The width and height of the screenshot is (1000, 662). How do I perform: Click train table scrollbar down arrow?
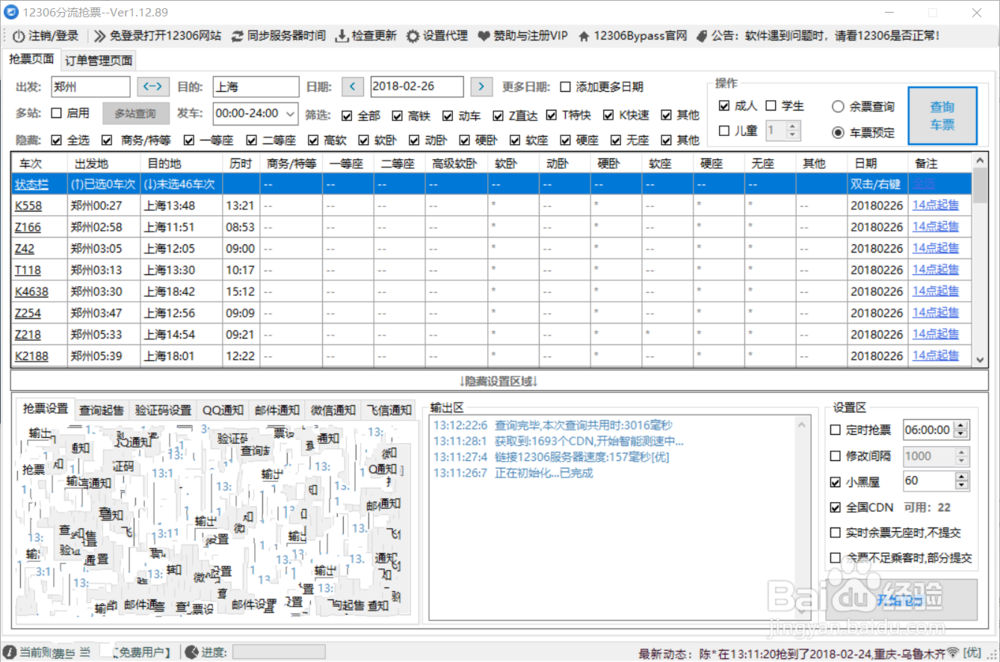(980, 360)
